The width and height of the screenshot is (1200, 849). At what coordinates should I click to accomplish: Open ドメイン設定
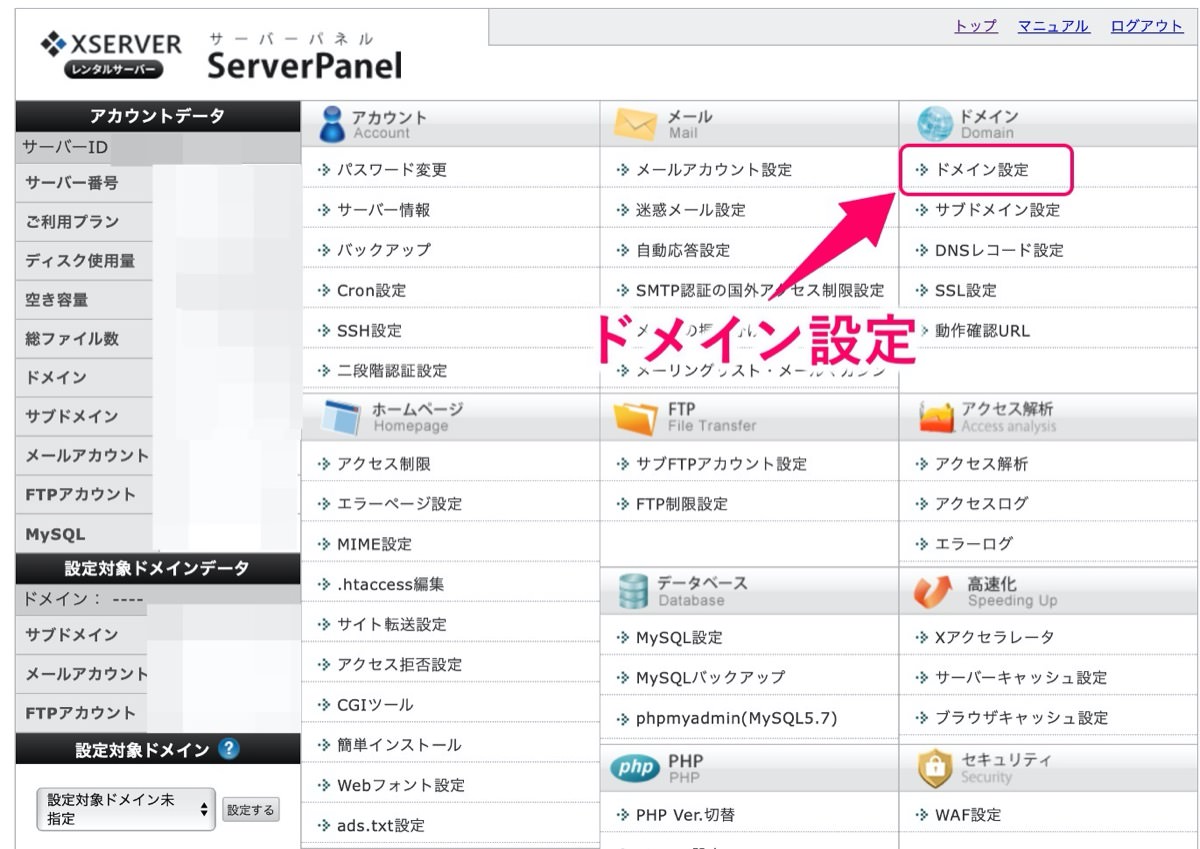(x=981, y=170)
